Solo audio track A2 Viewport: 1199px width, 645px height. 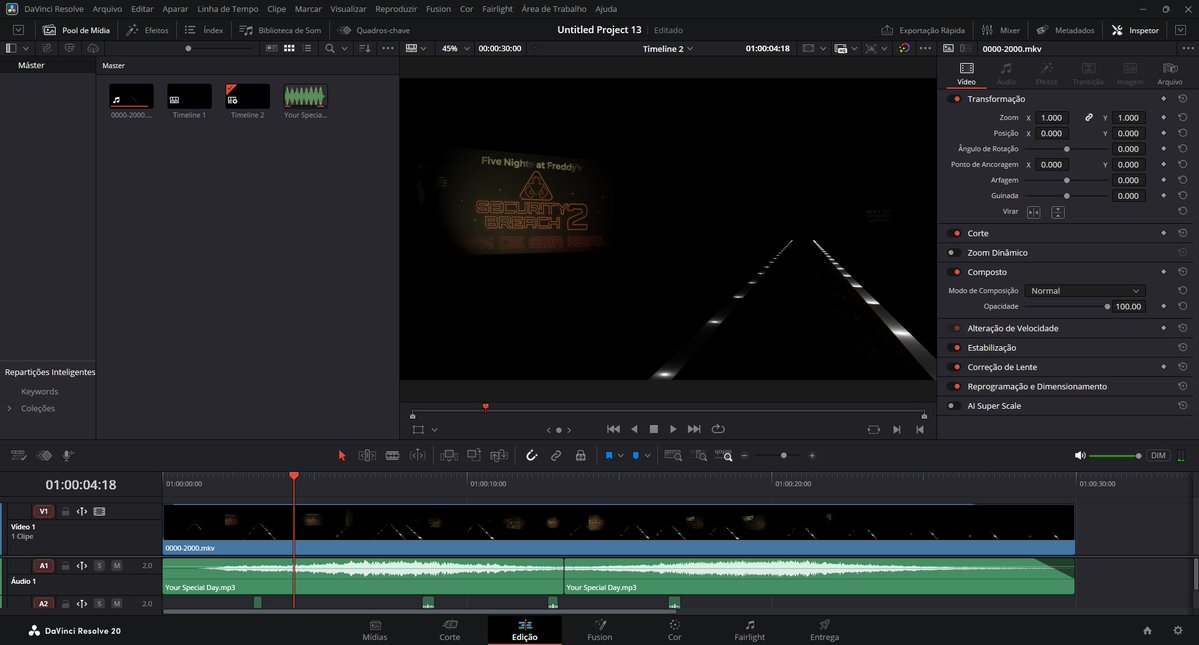[x=100, y=603]
